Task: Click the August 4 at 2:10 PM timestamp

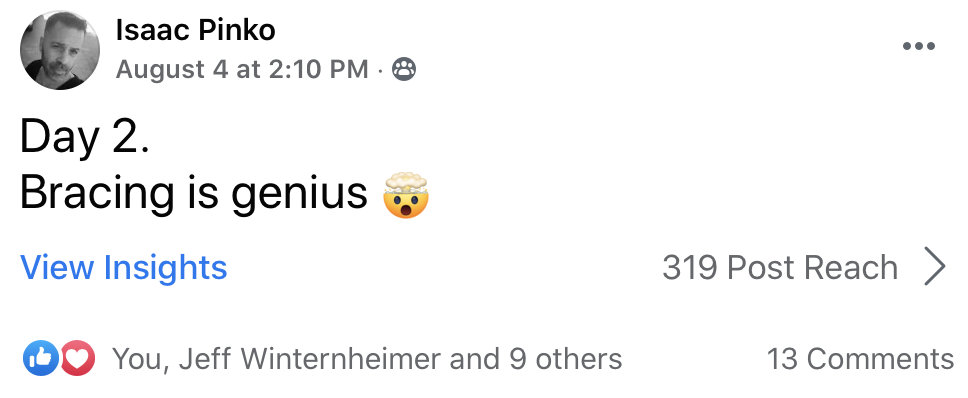Action: (242, 69)
